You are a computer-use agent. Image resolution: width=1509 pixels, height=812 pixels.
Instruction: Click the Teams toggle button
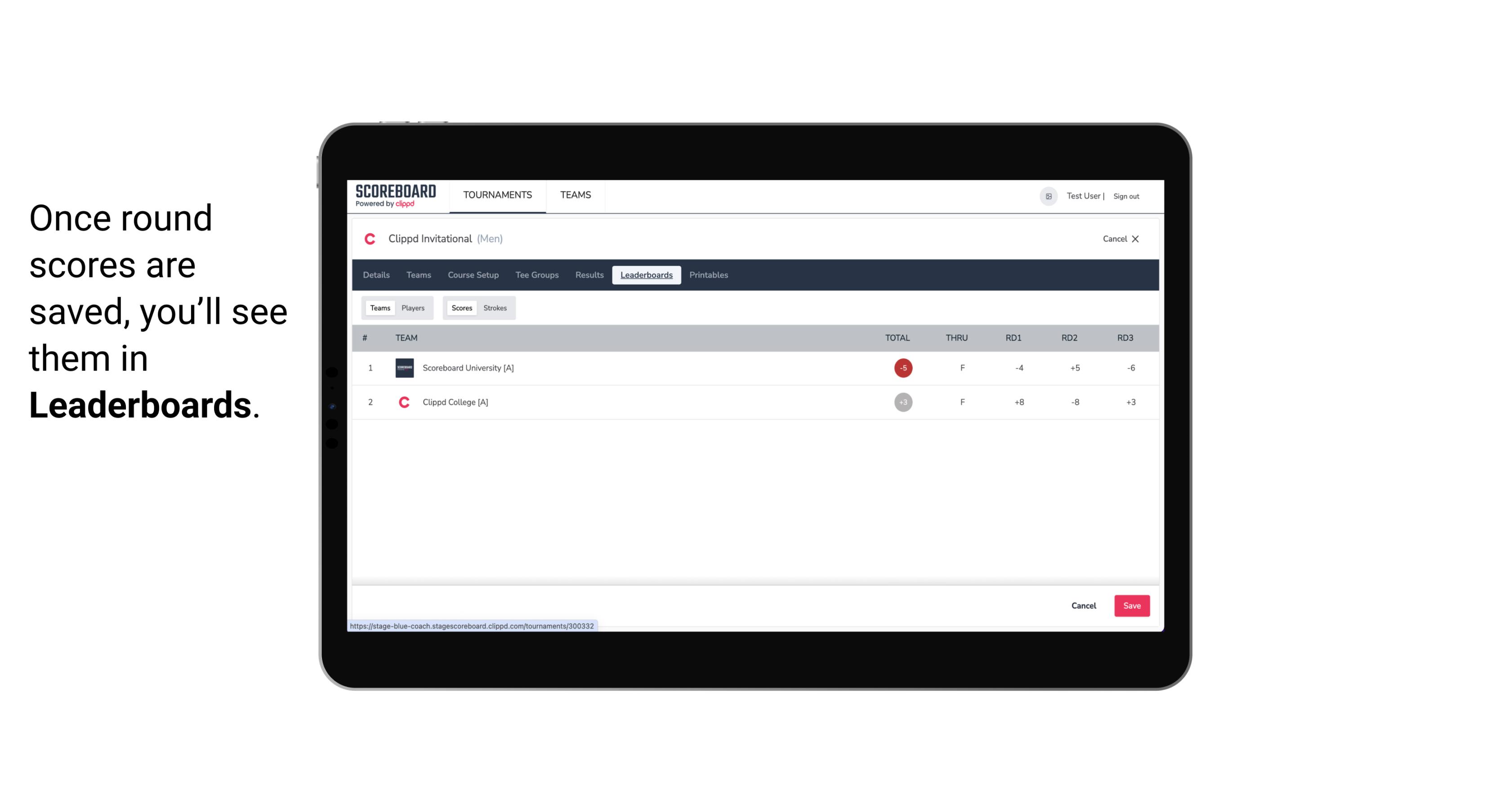(379, 308)
